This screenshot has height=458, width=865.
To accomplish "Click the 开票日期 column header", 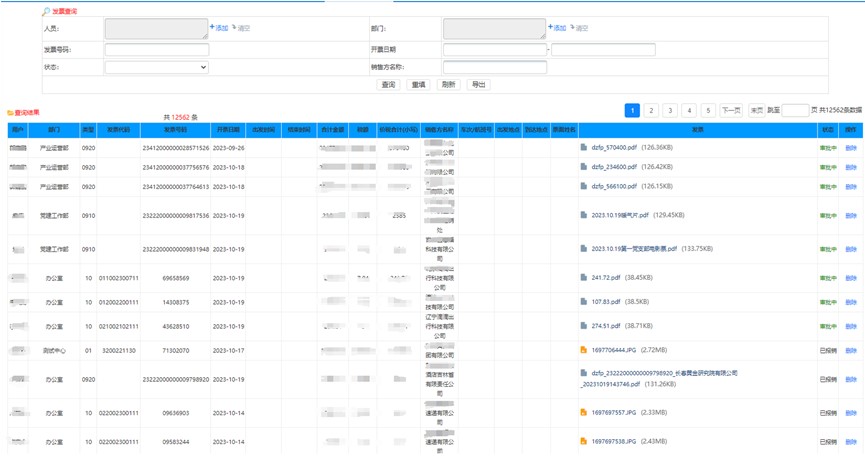I will [x=228, y=130].
